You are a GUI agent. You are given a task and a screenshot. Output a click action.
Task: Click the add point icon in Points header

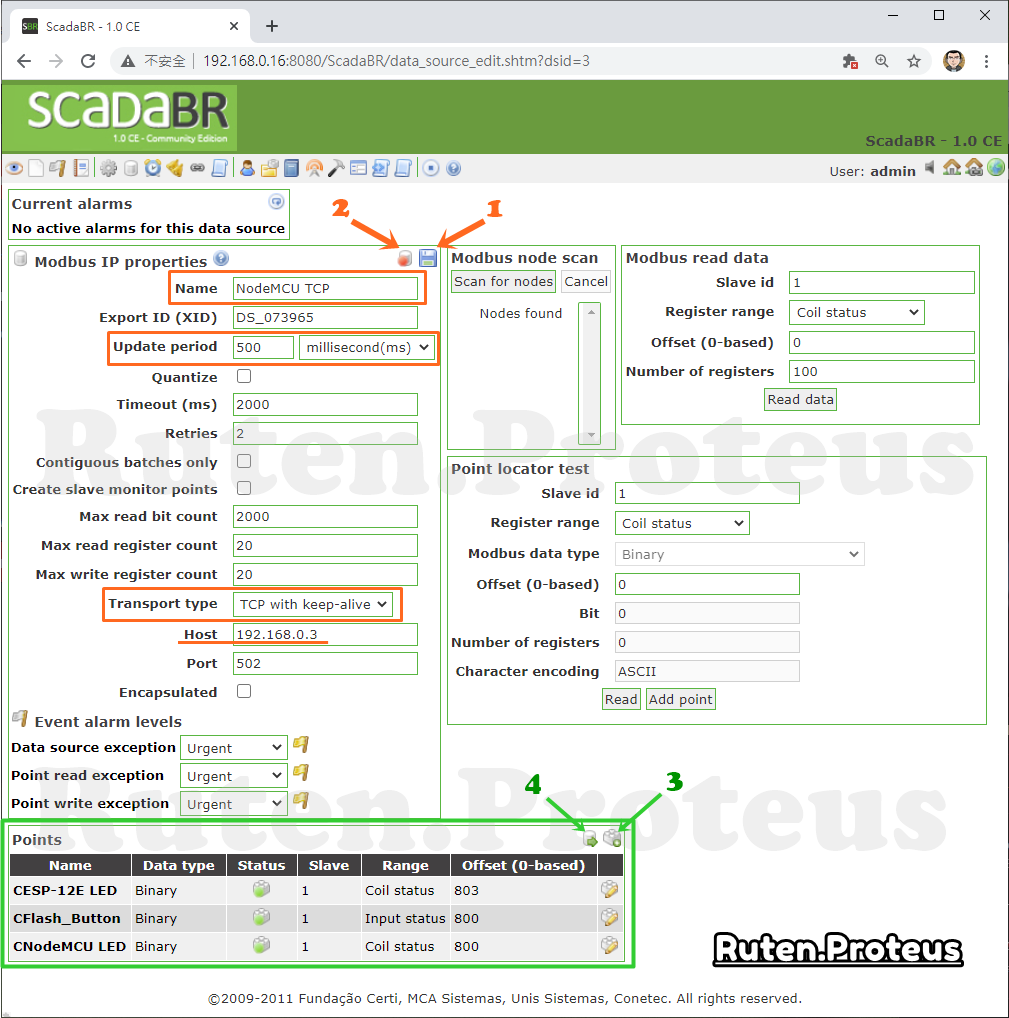(612, 838)
